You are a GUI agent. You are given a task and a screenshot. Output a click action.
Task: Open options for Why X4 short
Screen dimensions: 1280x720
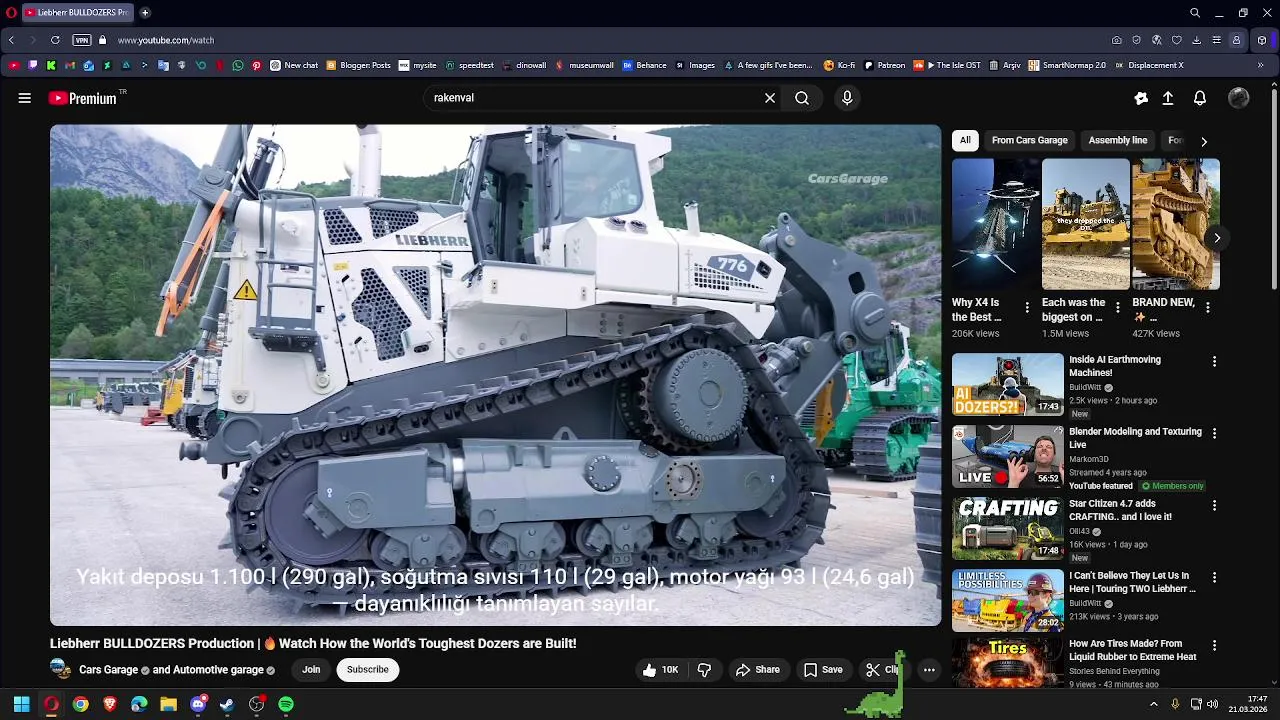pos(1027,308)
